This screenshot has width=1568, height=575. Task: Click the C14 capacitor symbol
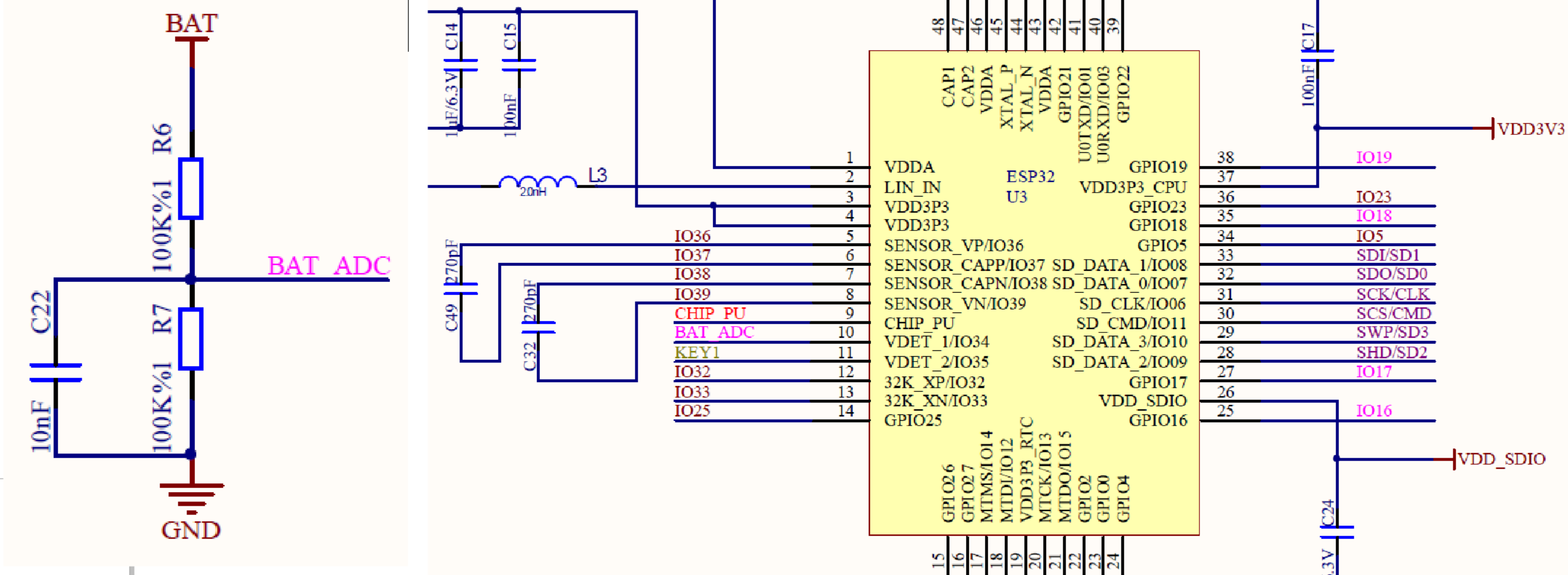pyautogui.click(x=460, y=65)
